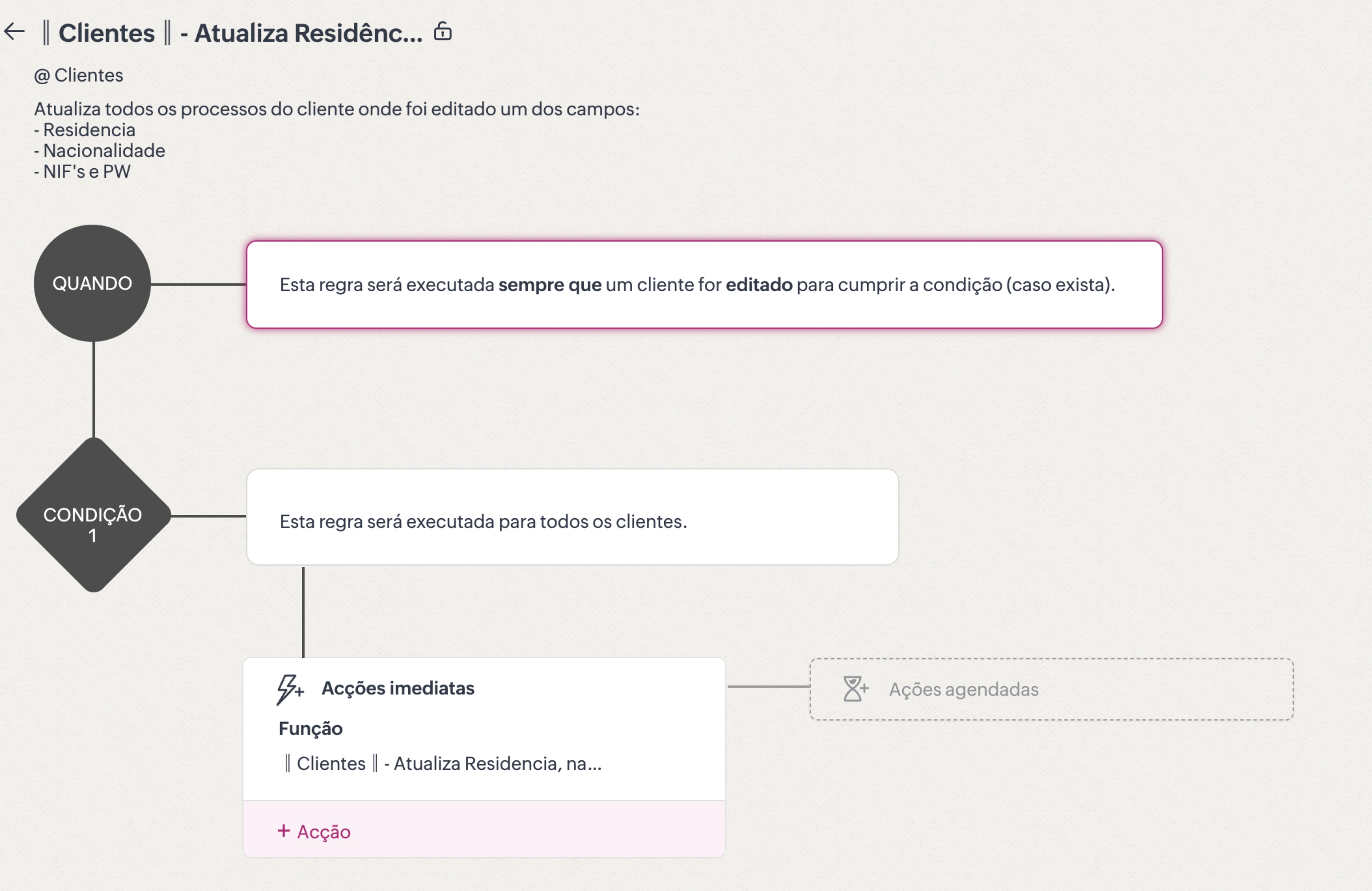Click the bold "editado" word
The width and height of the screenshot is (1372, 891).
758,285
